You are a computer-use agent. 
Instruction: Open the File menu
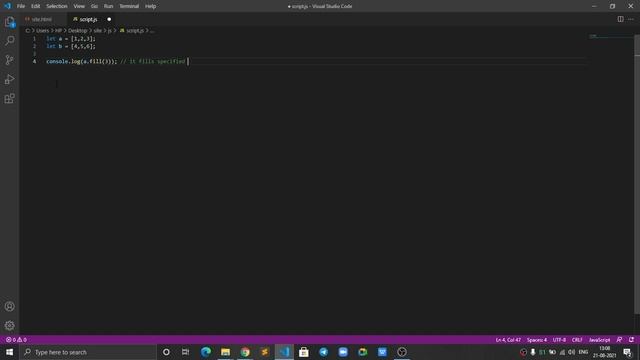(x=21, y=6)
